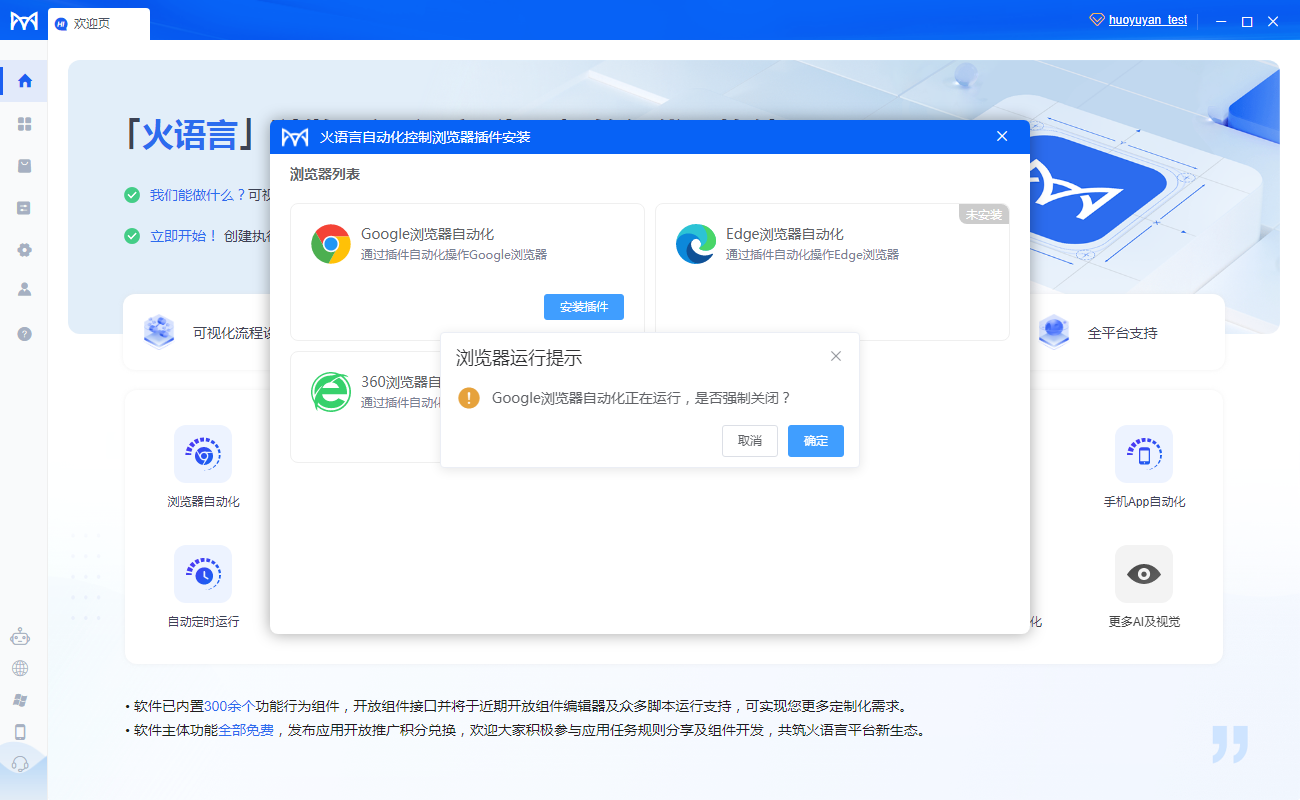Image resolution: width=1300 pixels, height=800 pixels.
Task: Close the 浏览器运行提示 prompt with X
Action: click(x=836, y=356)
